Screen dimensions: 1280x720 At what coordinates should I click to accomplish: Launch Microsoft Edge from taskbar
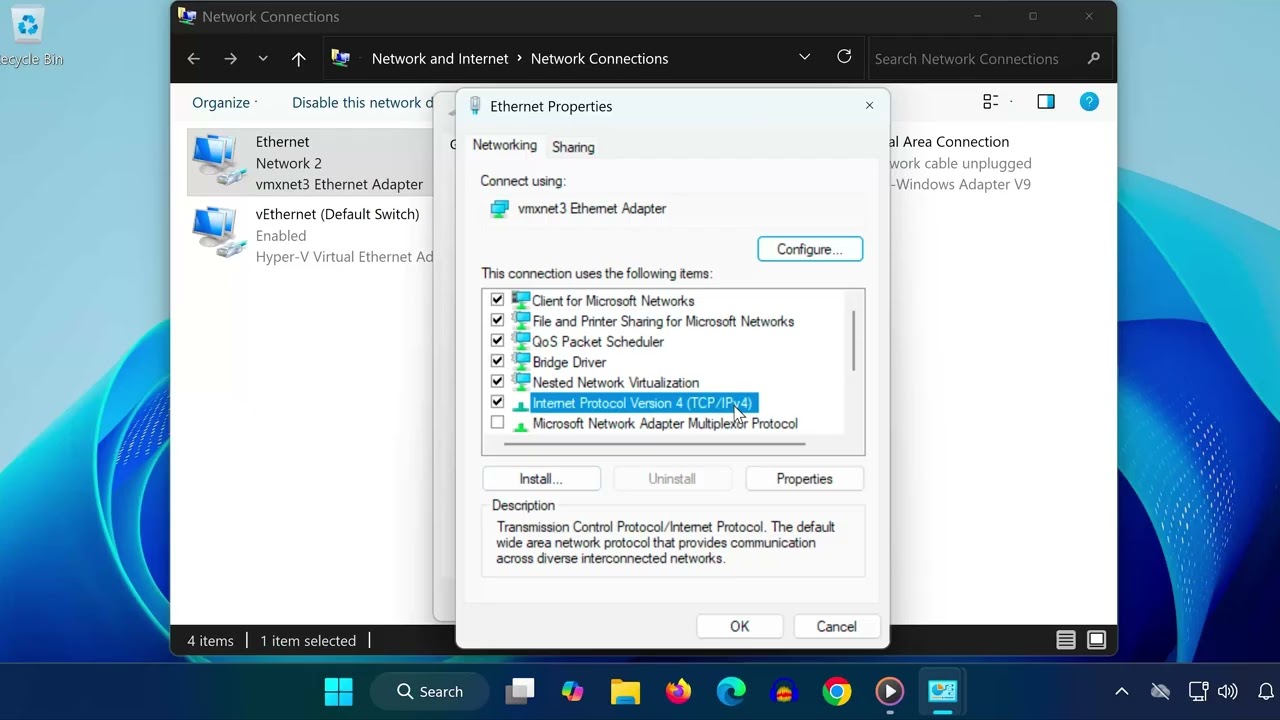point(731,691)
